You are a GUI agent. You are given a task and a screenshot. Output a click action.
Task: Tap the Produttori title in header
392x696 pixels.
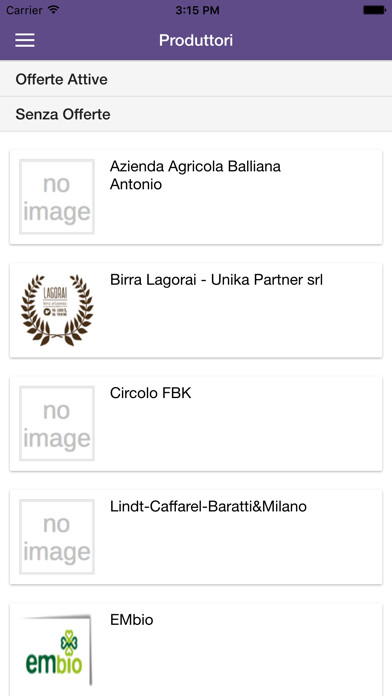coord(196,40)
